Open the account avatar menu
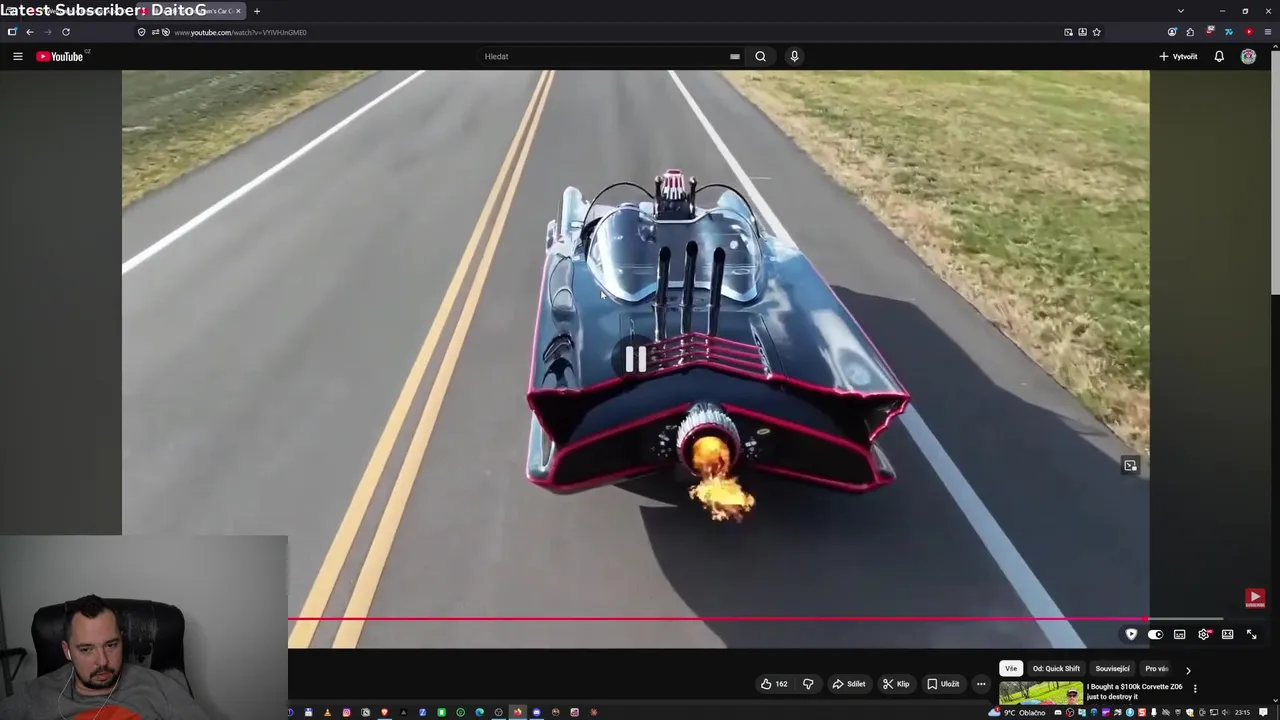 click(x=1248, y=56)
